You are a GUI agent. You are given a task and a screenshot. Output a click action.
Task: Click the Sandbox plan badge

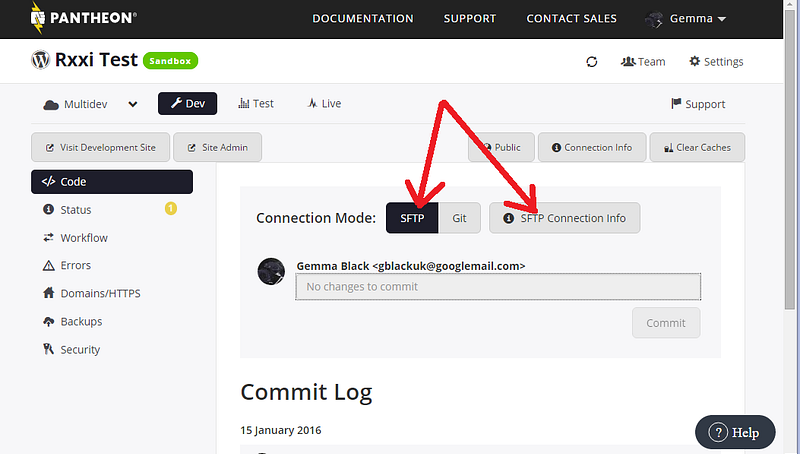coord(170,61)
